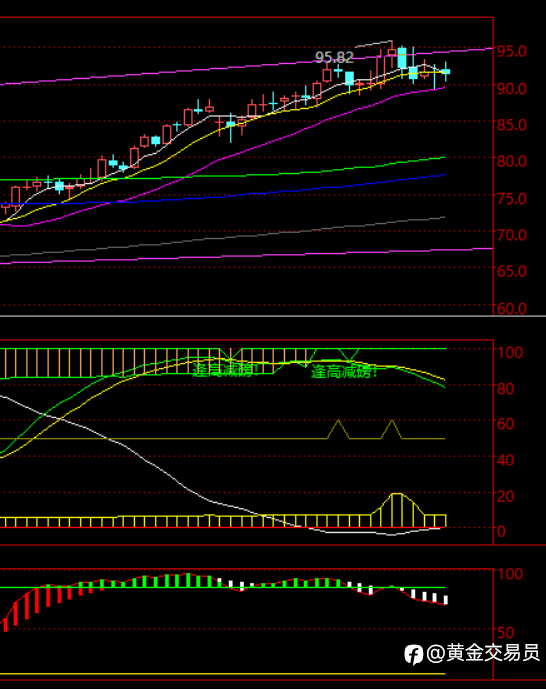Click the 95.82 high price label

(x=334, y=57)
